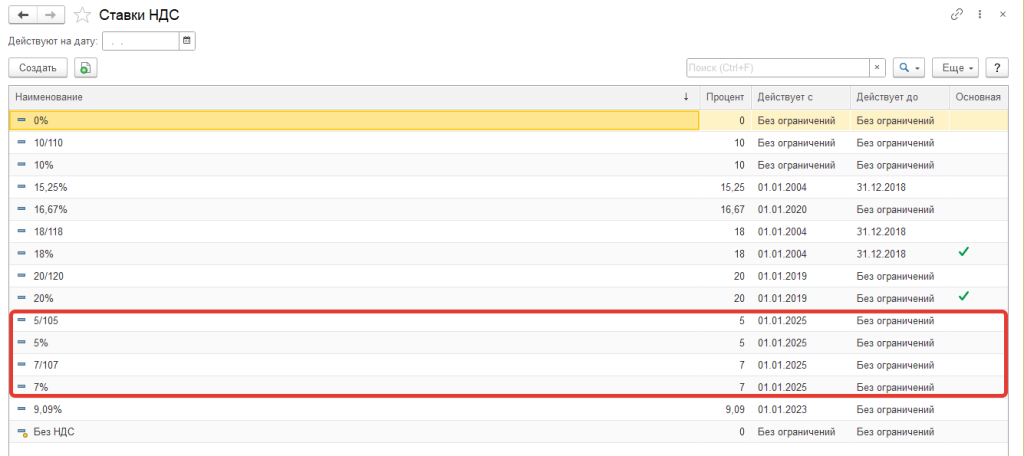Click into the Поиск search box
Image resolution: width=1024 pixels, height=456 pixels.
pyautogui.click(x=777, y=68)
